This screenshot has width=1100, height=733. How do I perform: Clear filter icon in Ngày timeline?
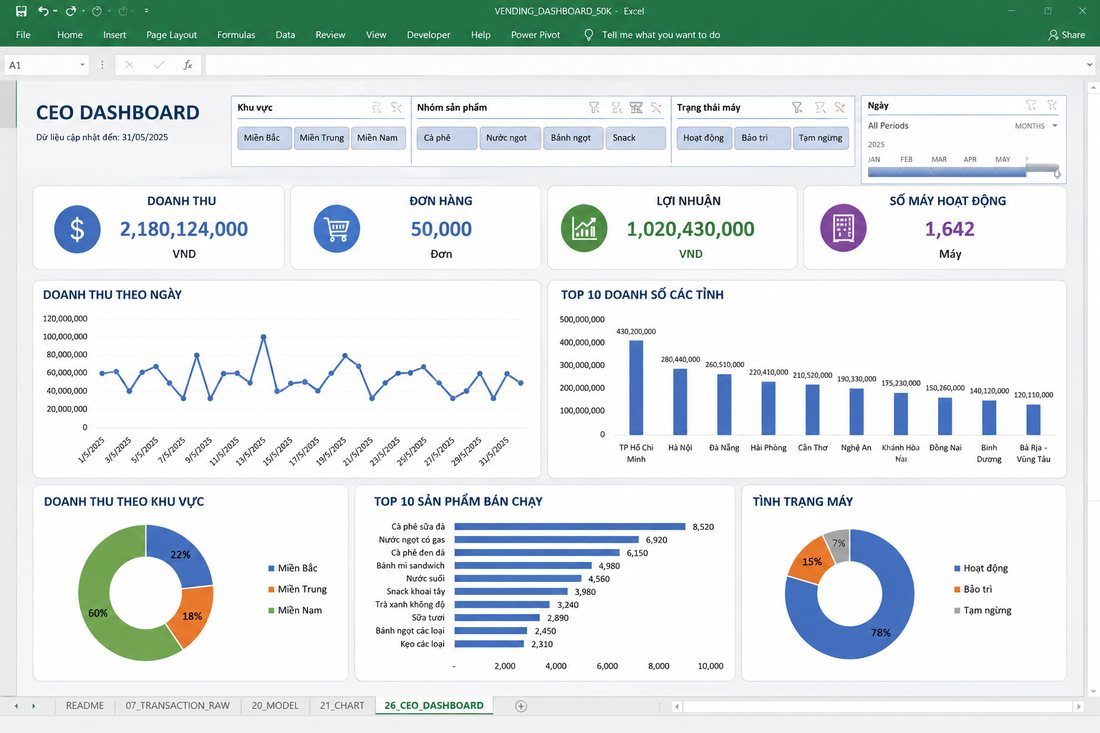1052,105
